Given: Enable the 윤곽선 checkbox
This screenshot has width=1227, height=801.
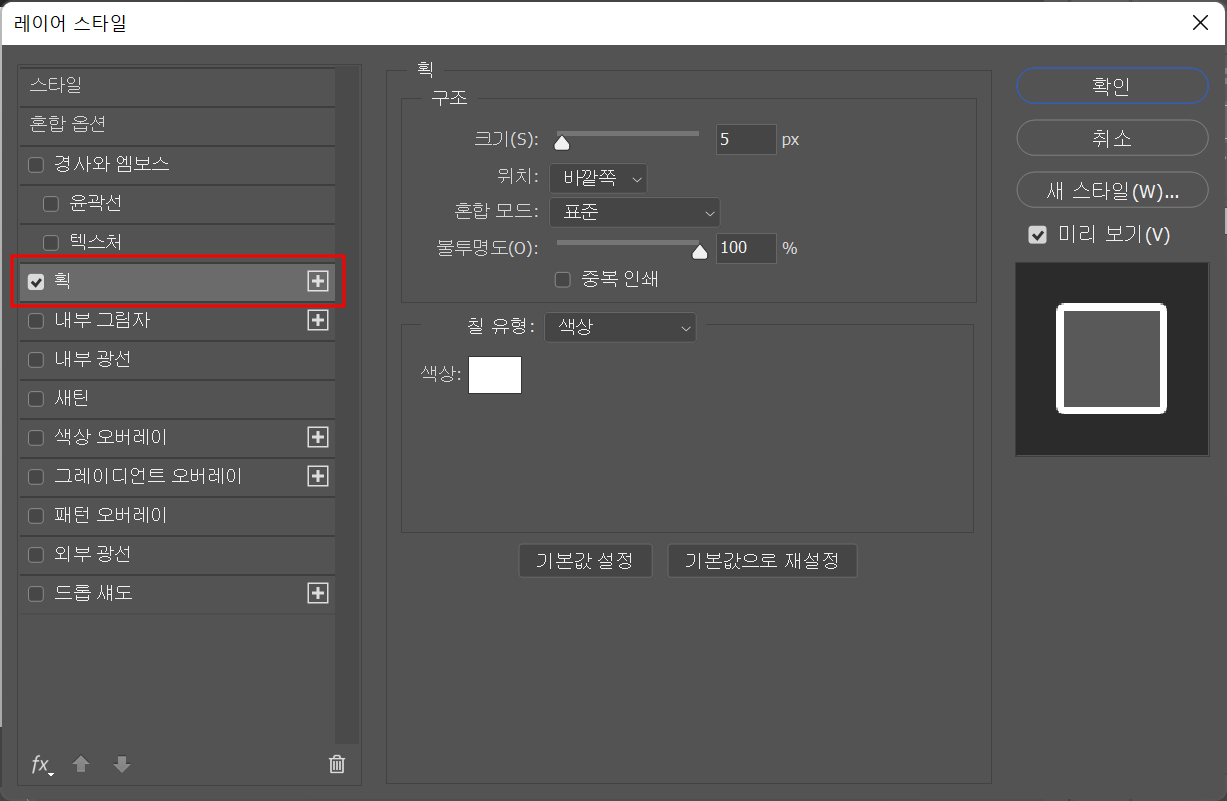Looking at the screenshot, I should 51,204.
